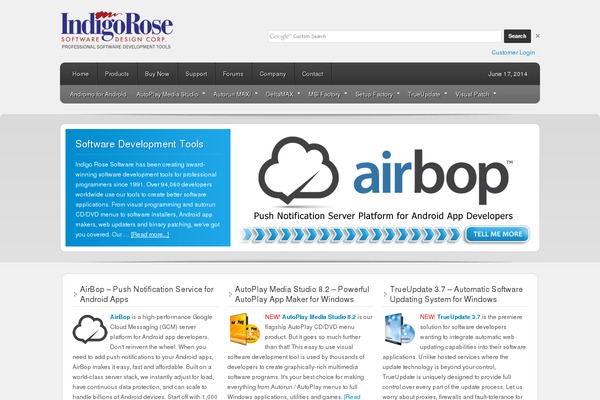Click the Search button
The width and height of the screenshot is (600, 400).
click(x=517, y=36)
